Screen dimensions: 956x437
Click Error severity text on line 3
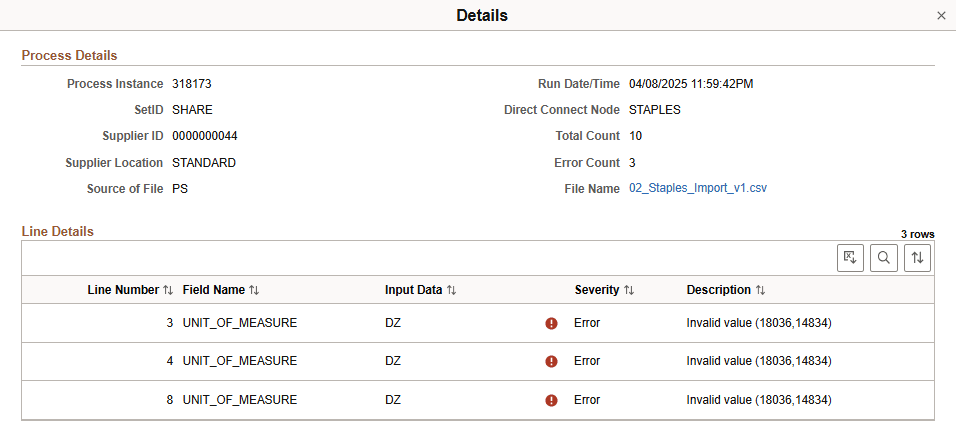point(587,323)
